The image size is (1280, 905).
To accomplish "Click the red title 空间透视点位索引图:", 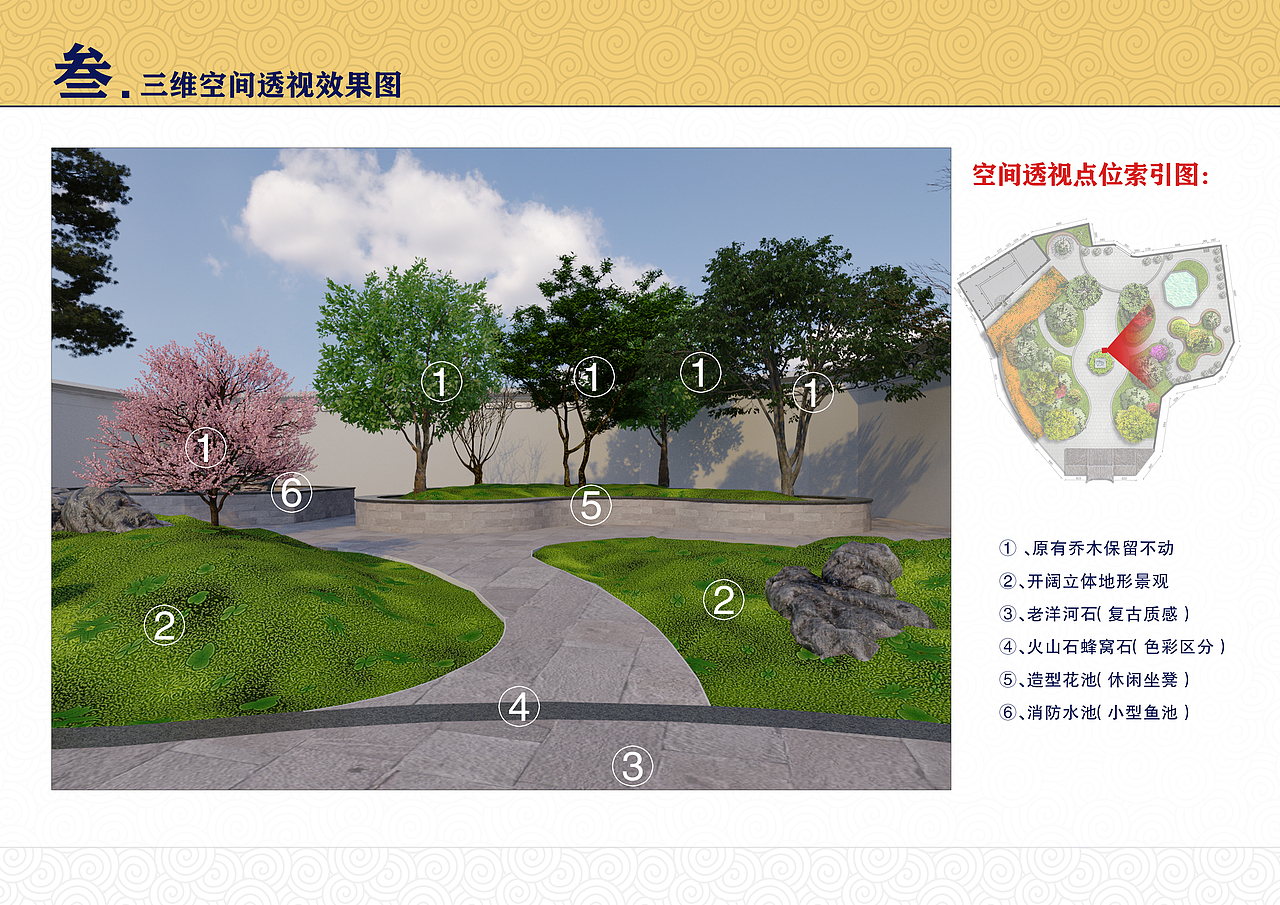I will 1091,175.
